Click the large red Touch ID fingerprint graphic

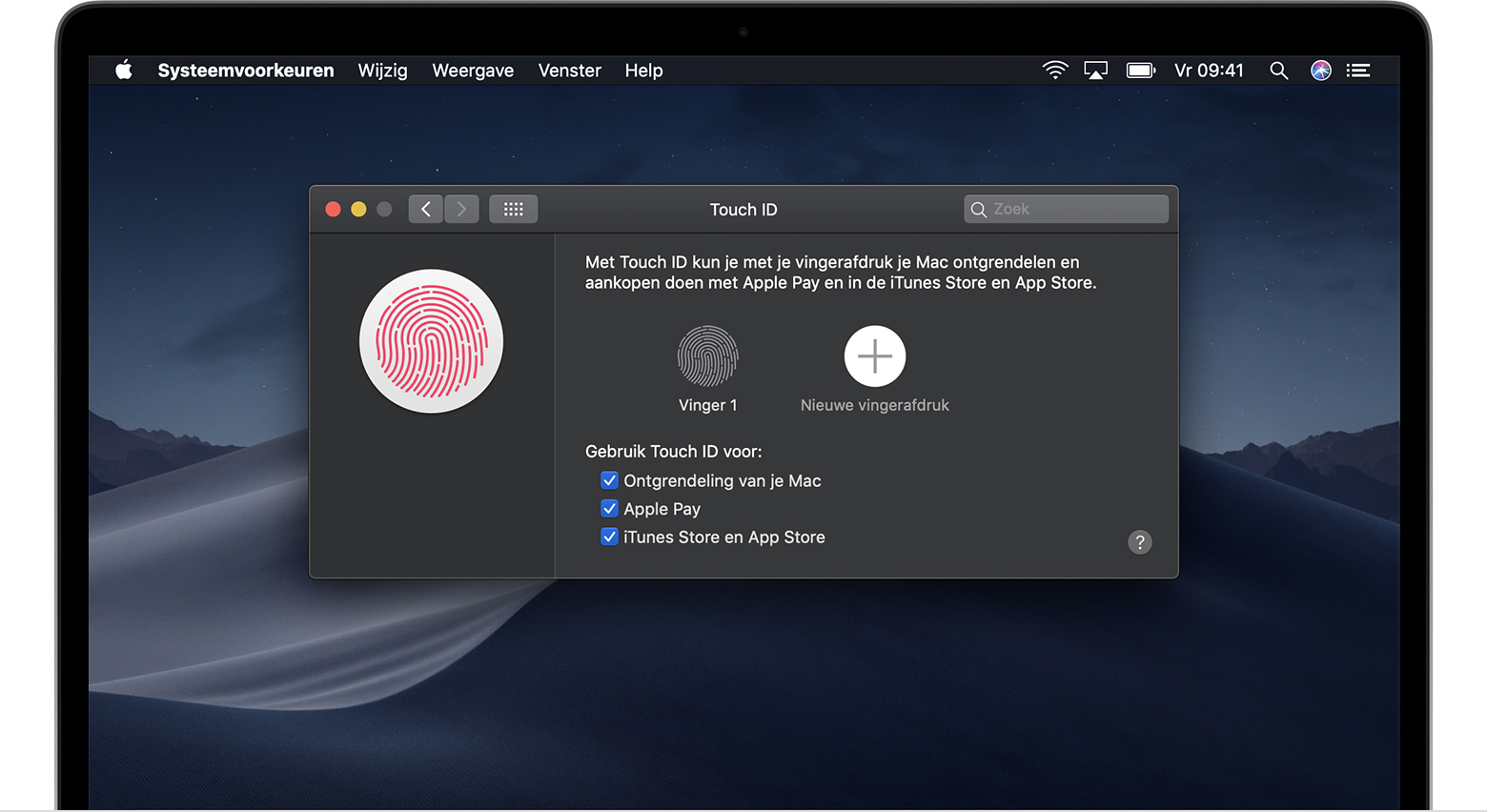(431, 341)
